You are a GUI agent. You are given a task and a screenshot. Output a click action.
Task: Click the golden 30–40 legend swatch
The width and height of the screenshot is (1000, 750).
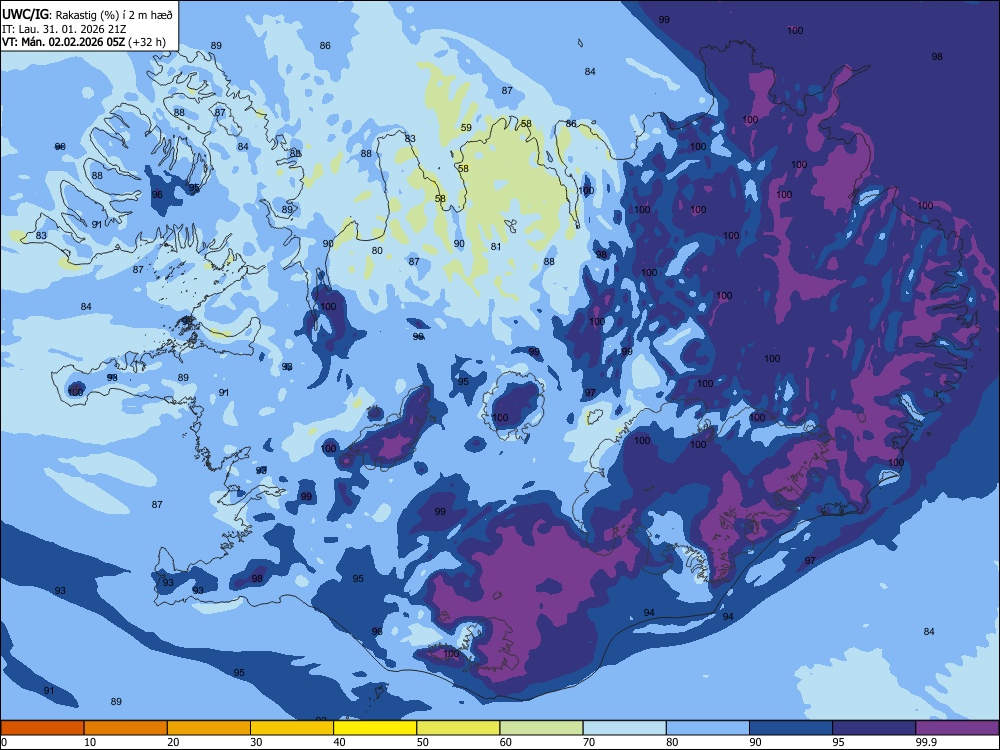tap(292, 728)
